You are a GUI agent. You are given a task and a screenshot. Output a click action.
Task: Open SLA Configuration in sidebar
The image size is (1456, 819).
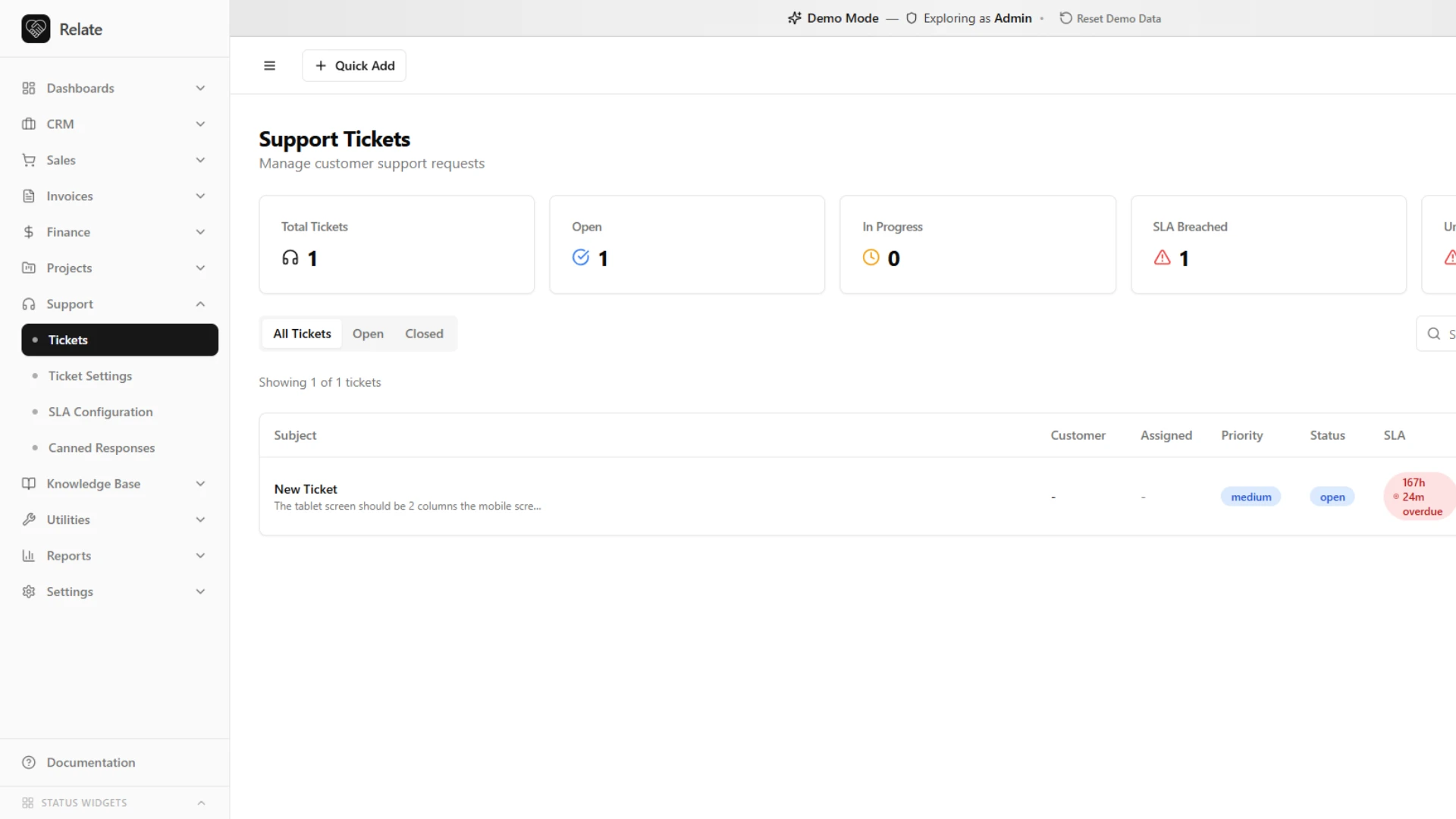(x=120, y=412)
